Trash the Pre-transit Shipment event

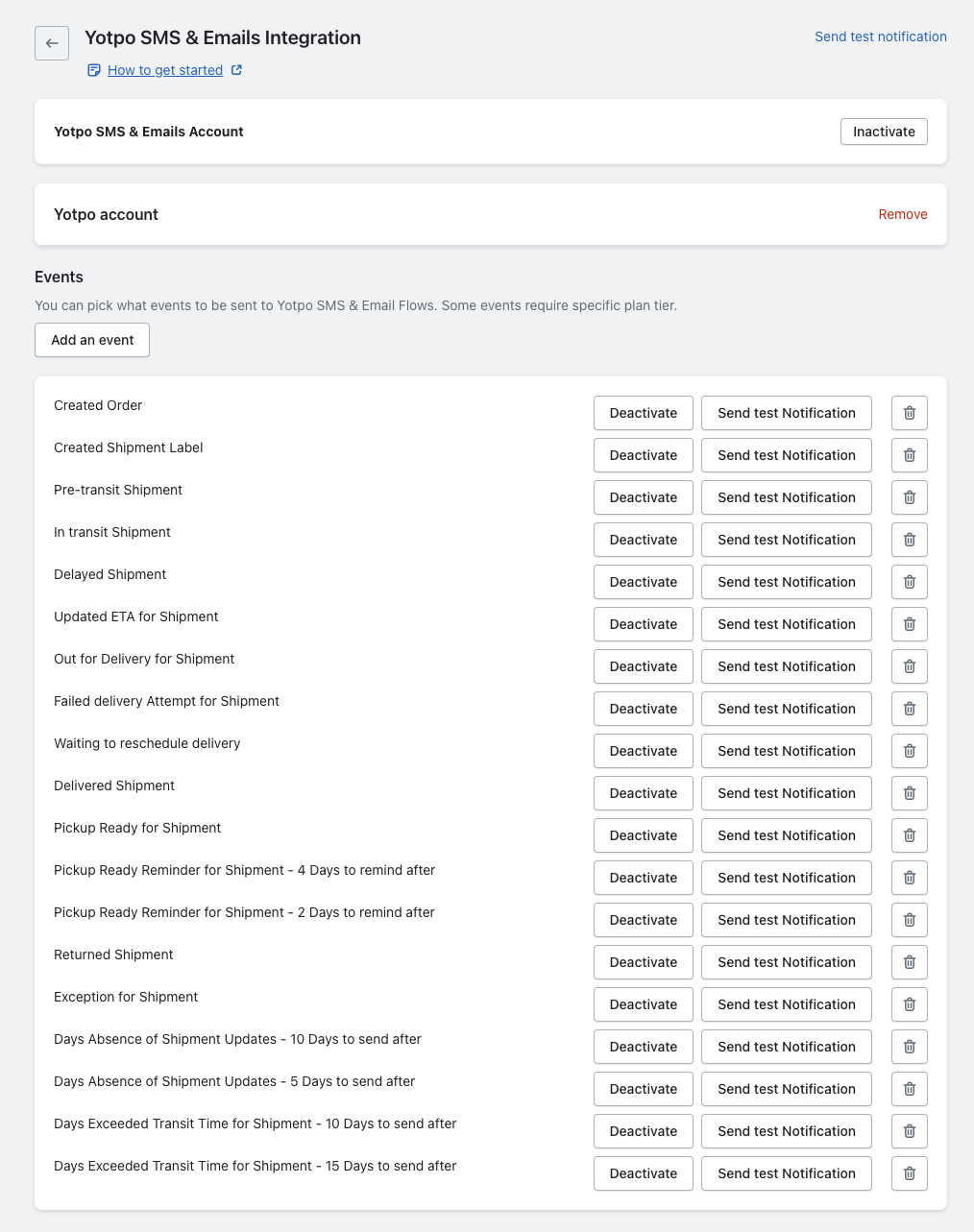[x=909, y=497]
